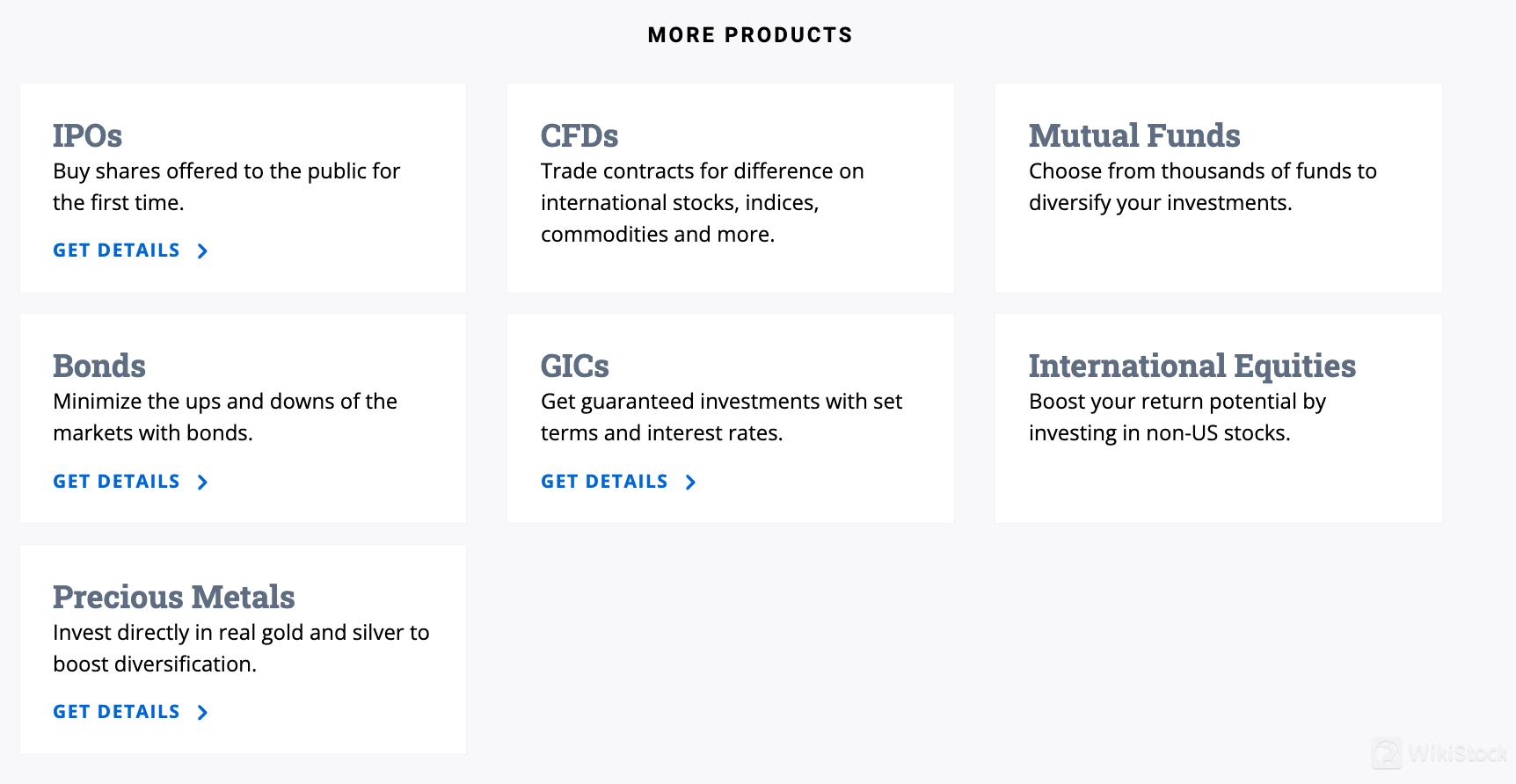Click the chevron arrow next to IPOs Get Details

tap(202, 251)
